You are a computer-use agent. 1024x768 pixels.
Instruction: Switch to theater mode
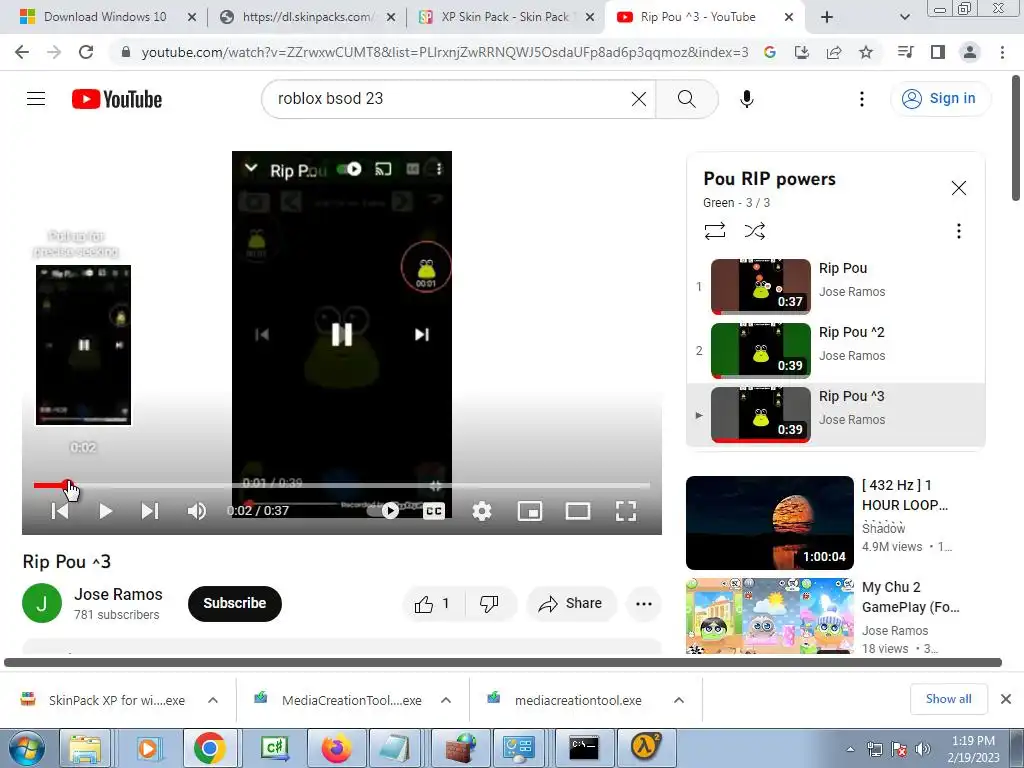[x=577, y=511]
